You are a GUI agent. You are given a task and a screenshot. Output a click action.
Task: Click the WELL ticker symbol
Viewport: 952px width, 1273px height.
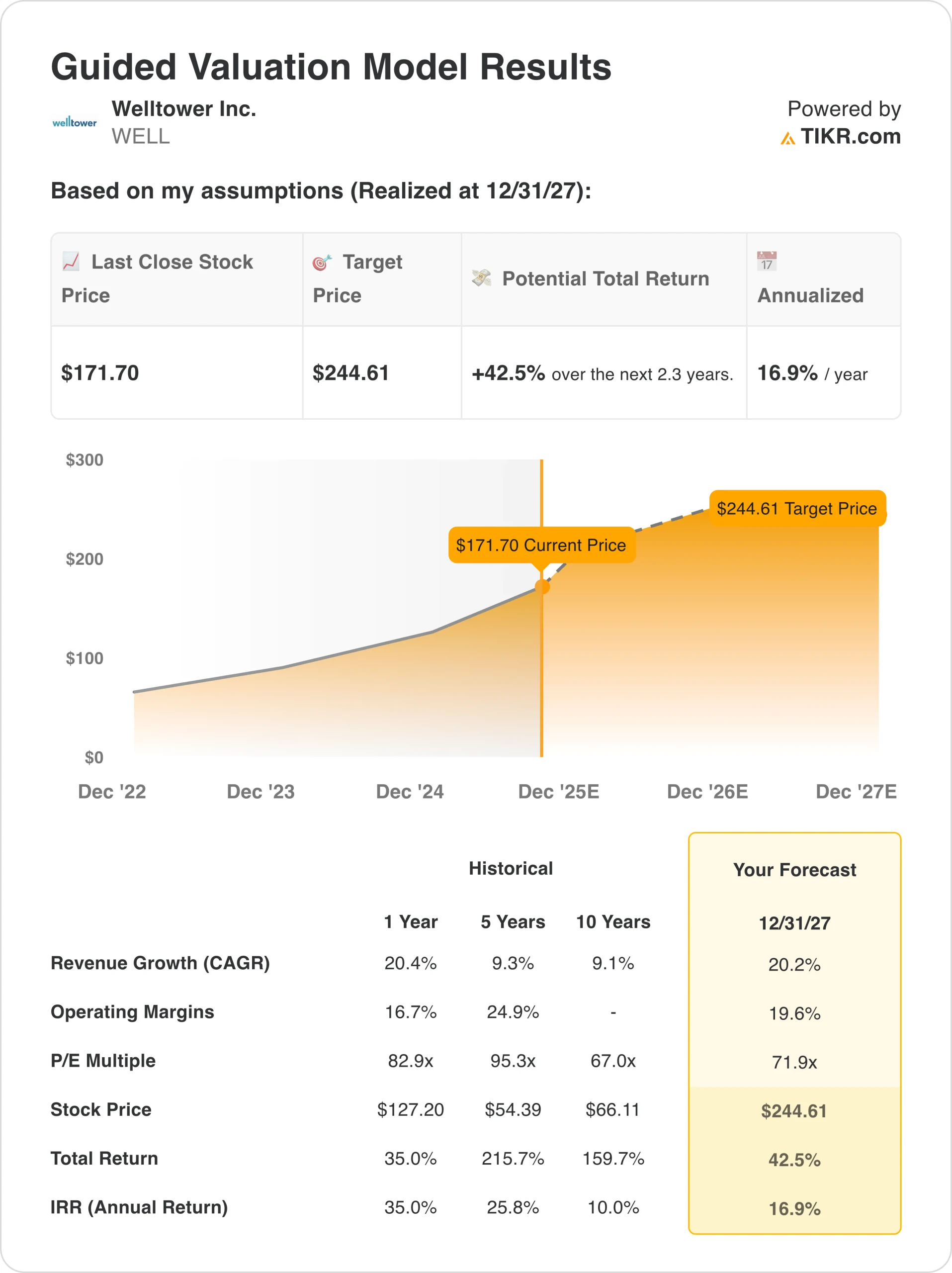[x=141, y=136]
